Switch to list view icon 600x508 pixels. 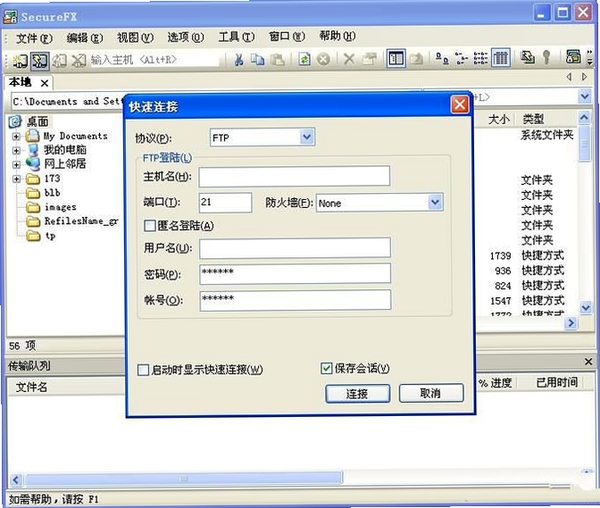pos(481,58)
